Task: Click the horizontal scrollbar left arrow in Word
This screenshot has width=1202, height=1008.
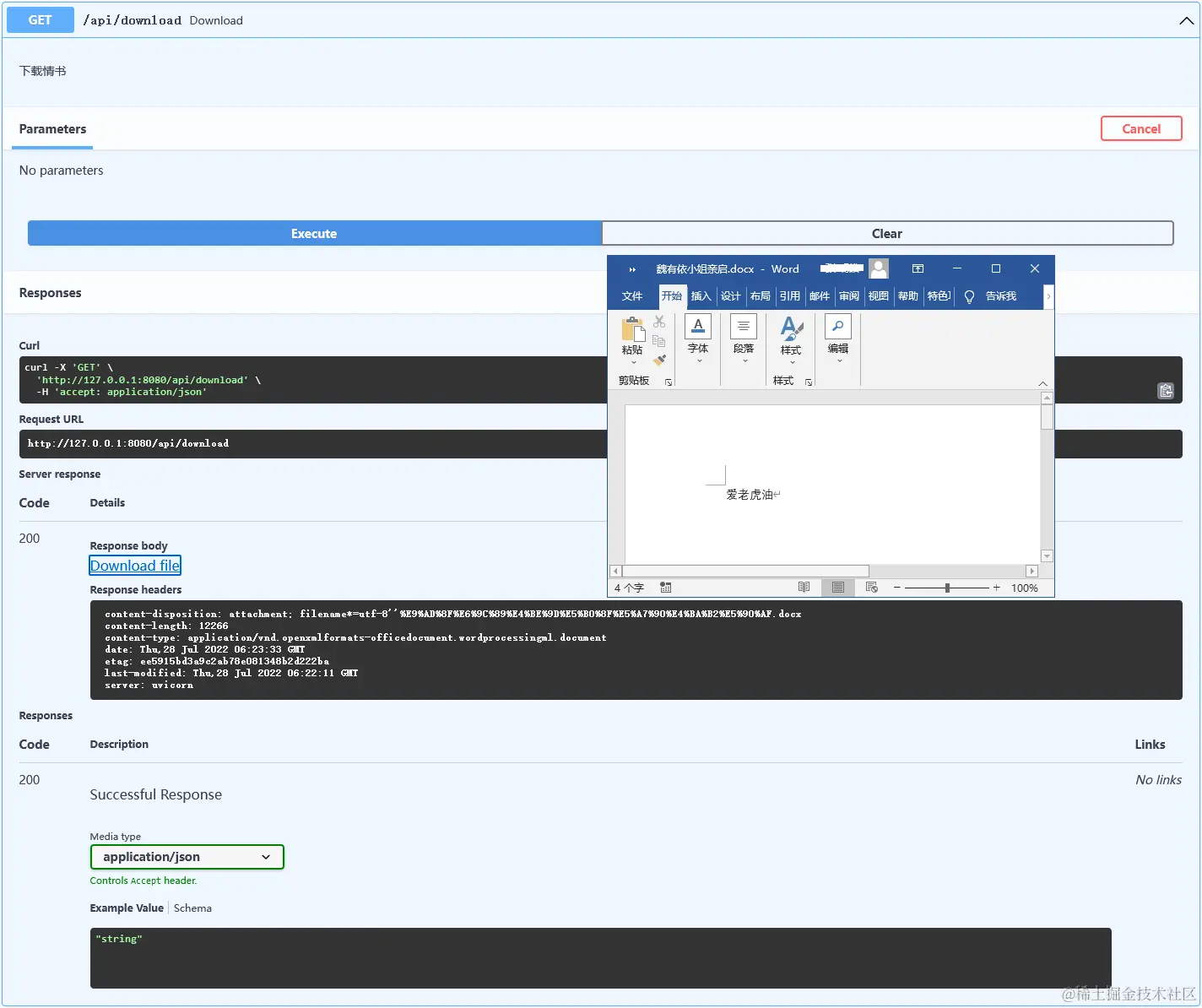Action: [x=615, y=572]
